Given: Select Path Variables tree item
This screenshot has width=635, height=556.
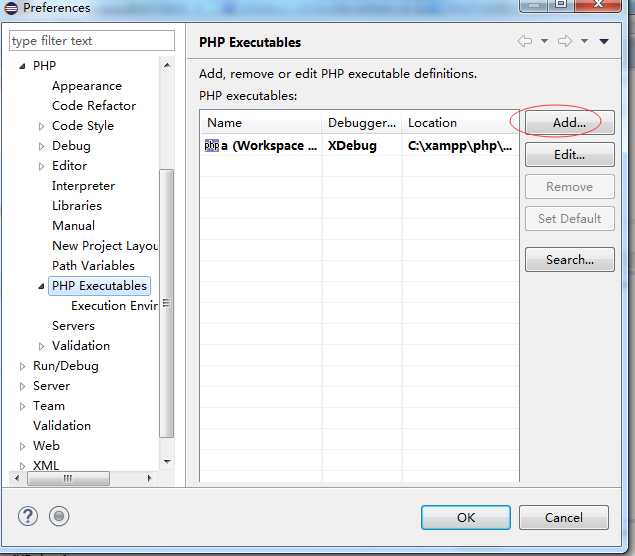Looking at the screenshot, I should click(x=93, y=266).
